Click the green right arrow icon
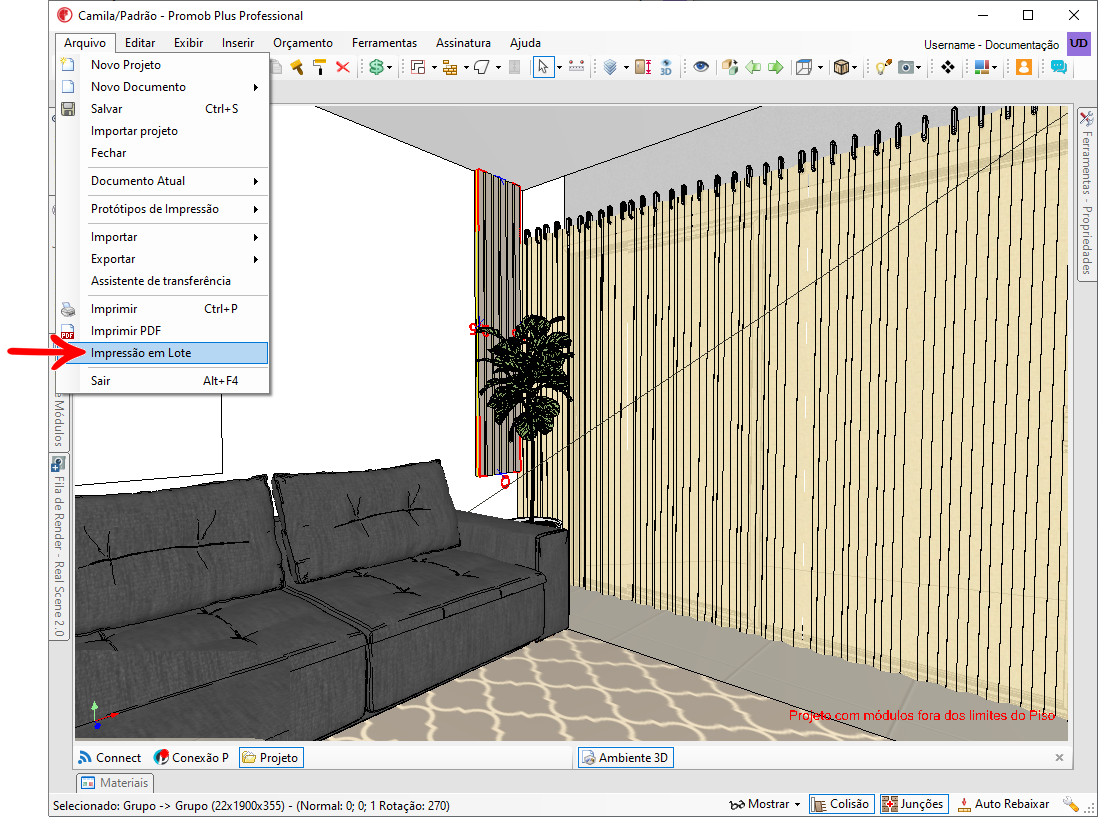 pyautogui.click(x=776, y=67)
